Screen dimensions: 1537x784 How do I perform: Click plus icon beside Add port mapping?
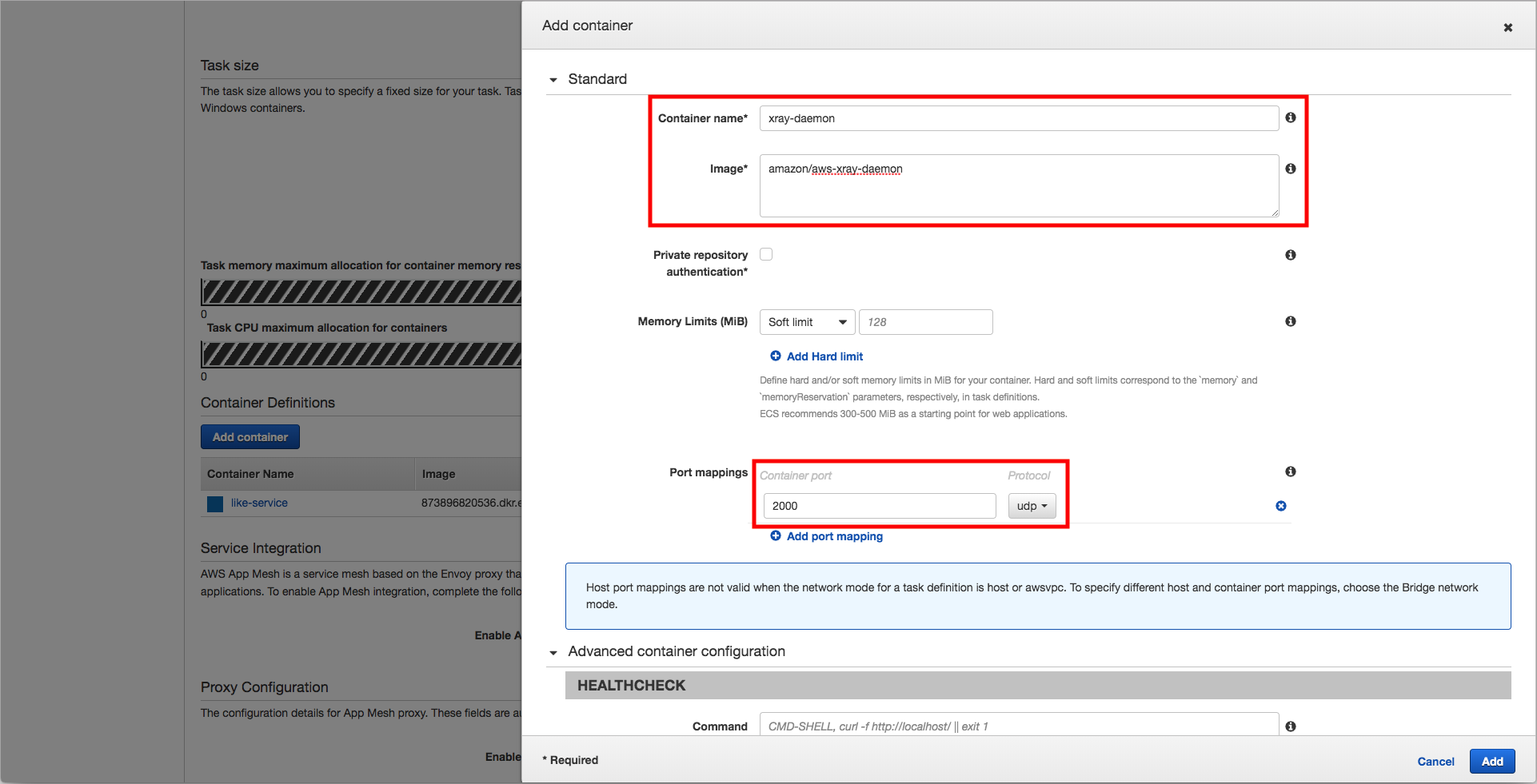775,535
